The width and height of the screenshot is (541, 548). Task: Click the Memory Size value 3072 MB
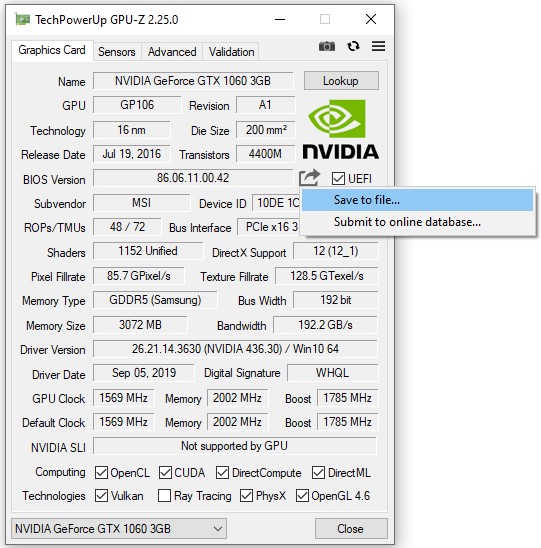[140, 325]
